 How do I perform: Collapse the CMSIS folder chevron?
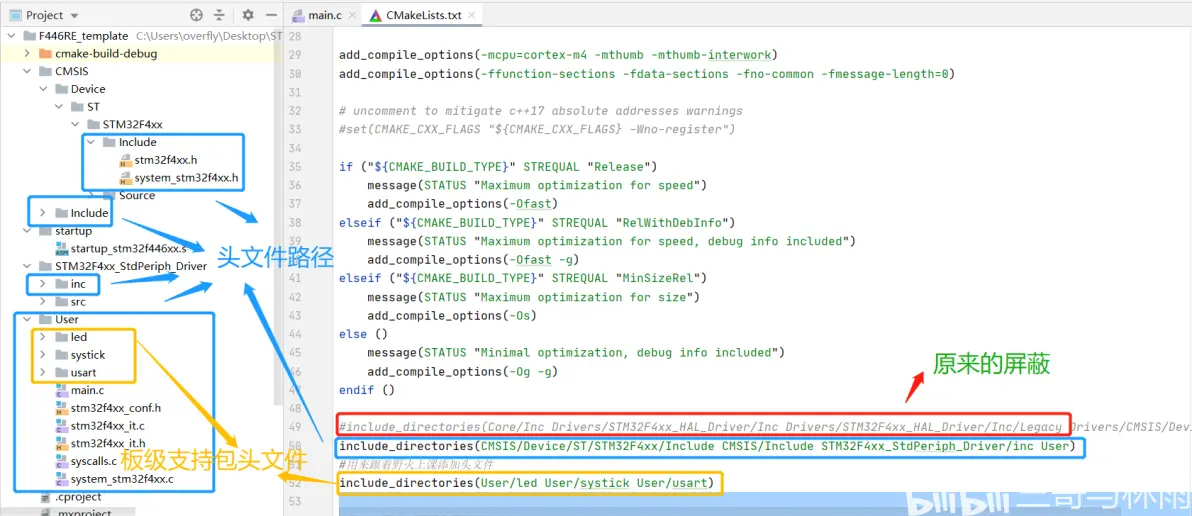[x=27, y=71]
